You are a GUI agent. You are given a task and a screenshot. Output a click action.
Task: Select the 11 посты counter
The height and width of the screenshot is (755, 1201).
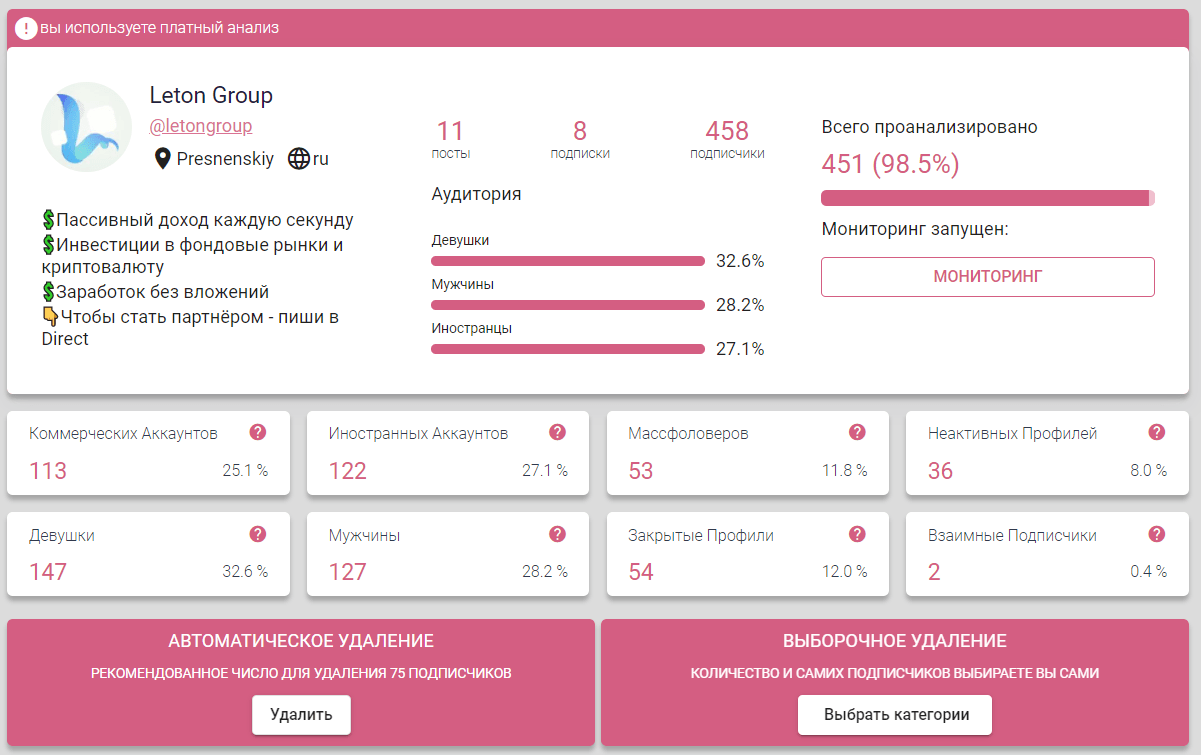coord(451,138)
